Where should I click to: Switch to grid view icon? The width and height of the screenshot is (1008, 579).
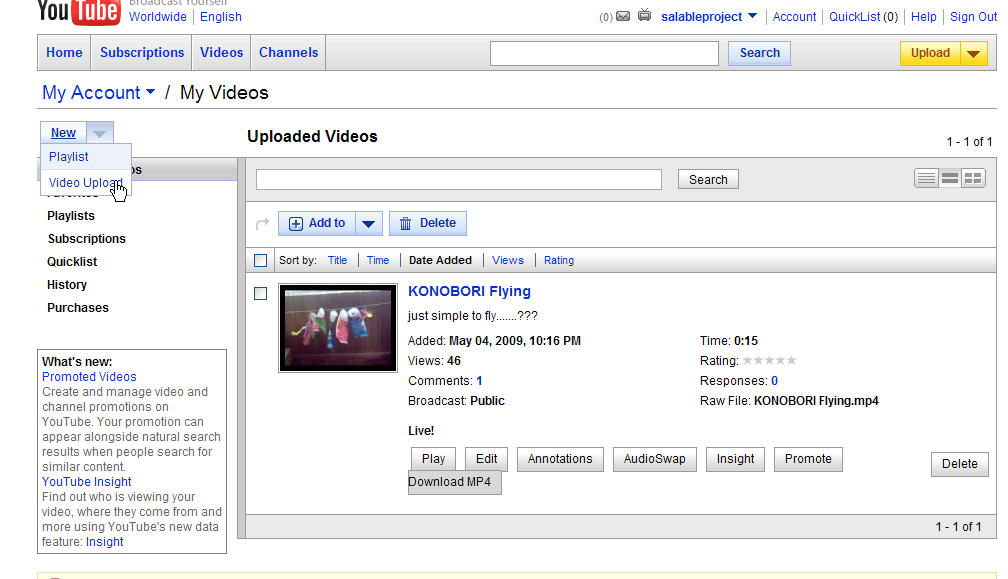(973, 178)
